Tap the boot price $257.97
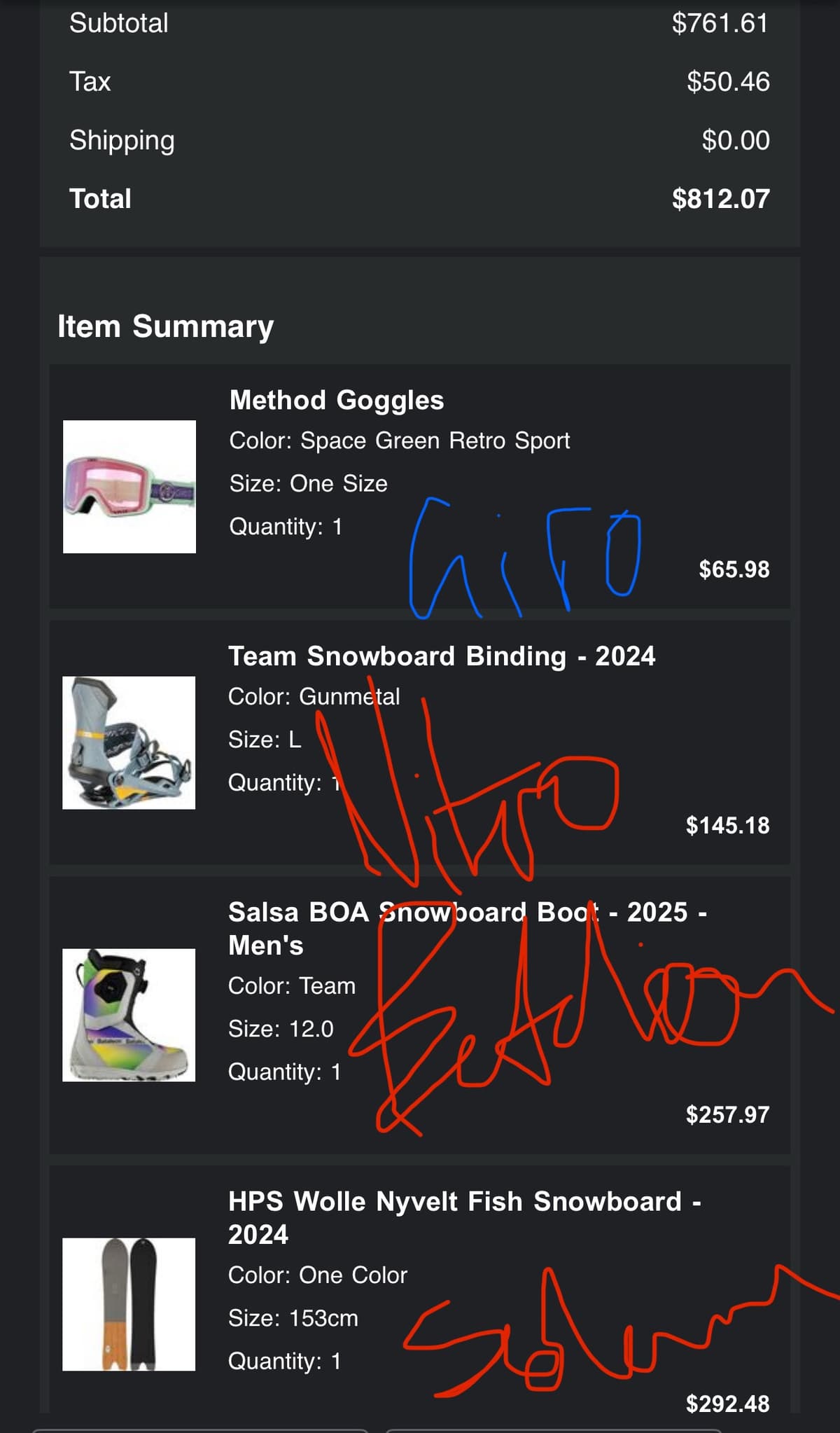 727,1114
